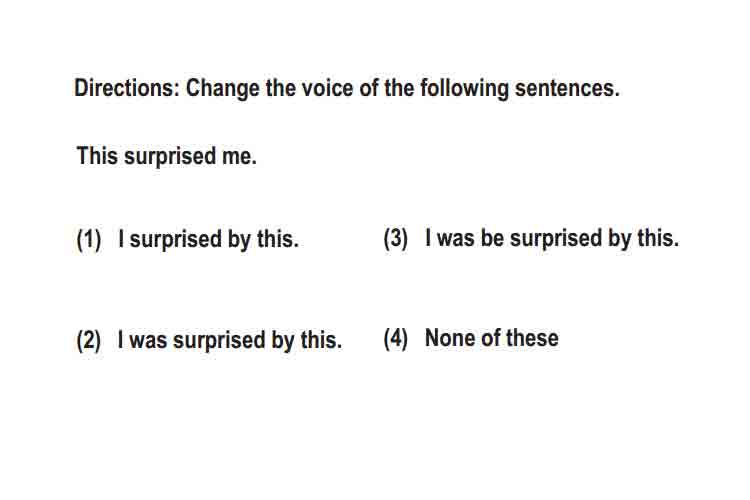Click the (1) option number
The image size is (750, 500).
tap(89, 239)
